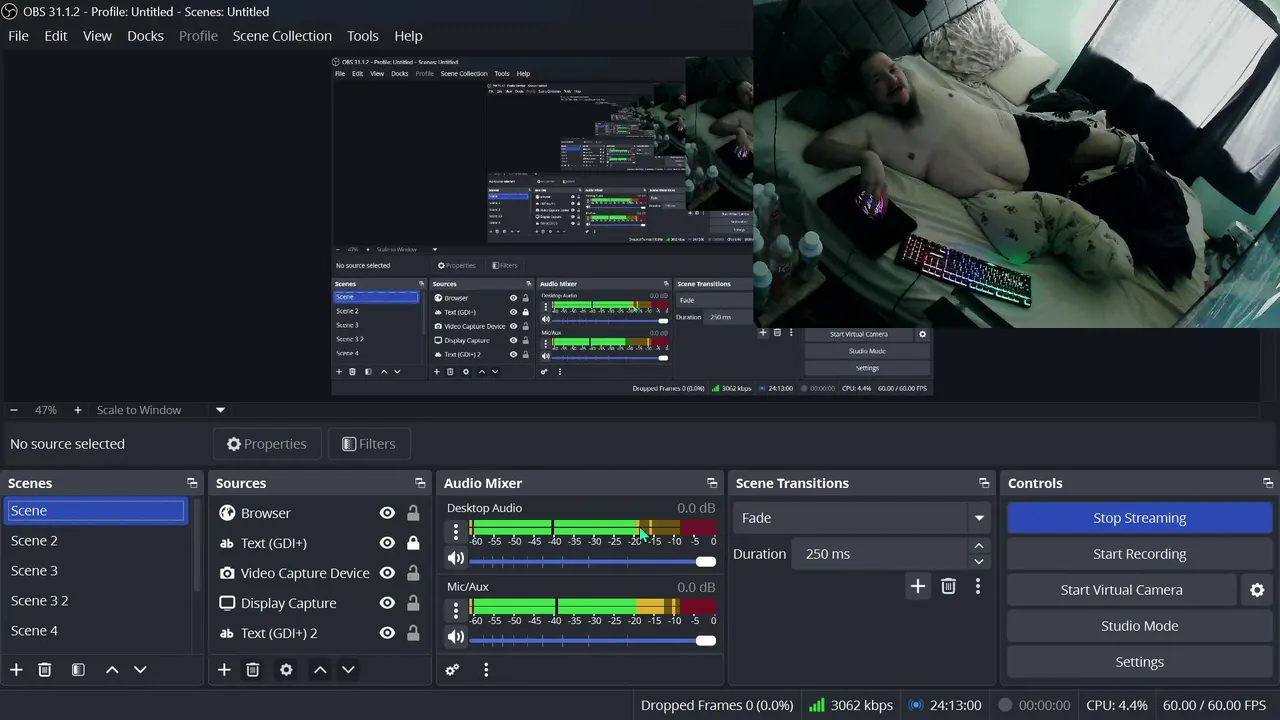Click Start Recording button
This screenshot has height=720, width=1280.
click(1139, 554)
